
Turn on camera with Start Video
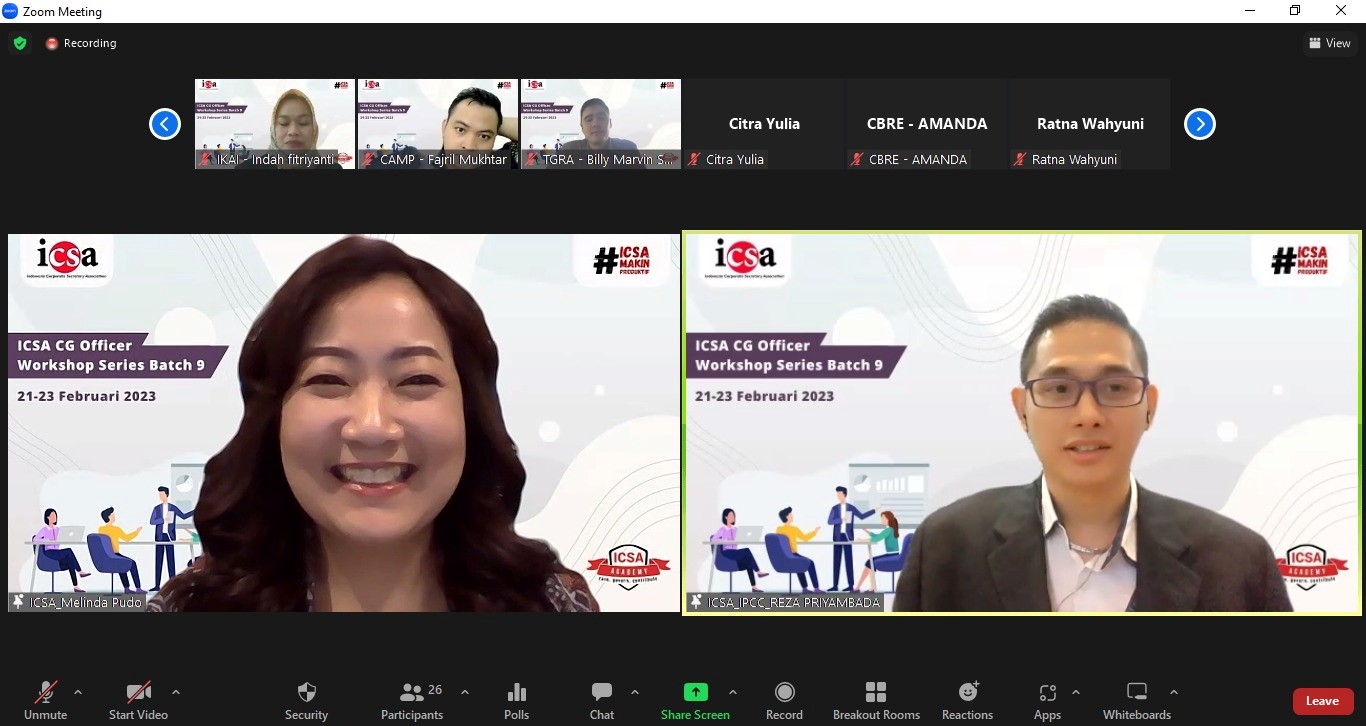[138, 700]
